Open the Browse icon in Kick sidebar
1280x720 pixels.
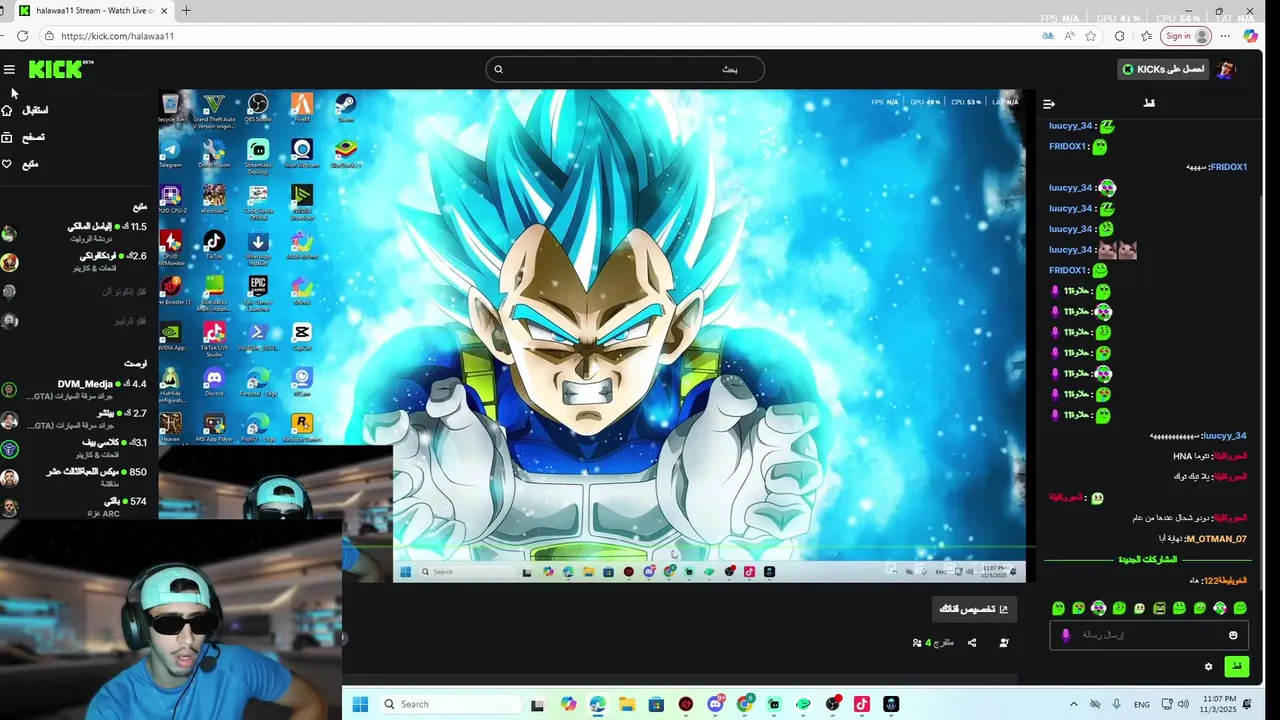coord(7,137)
